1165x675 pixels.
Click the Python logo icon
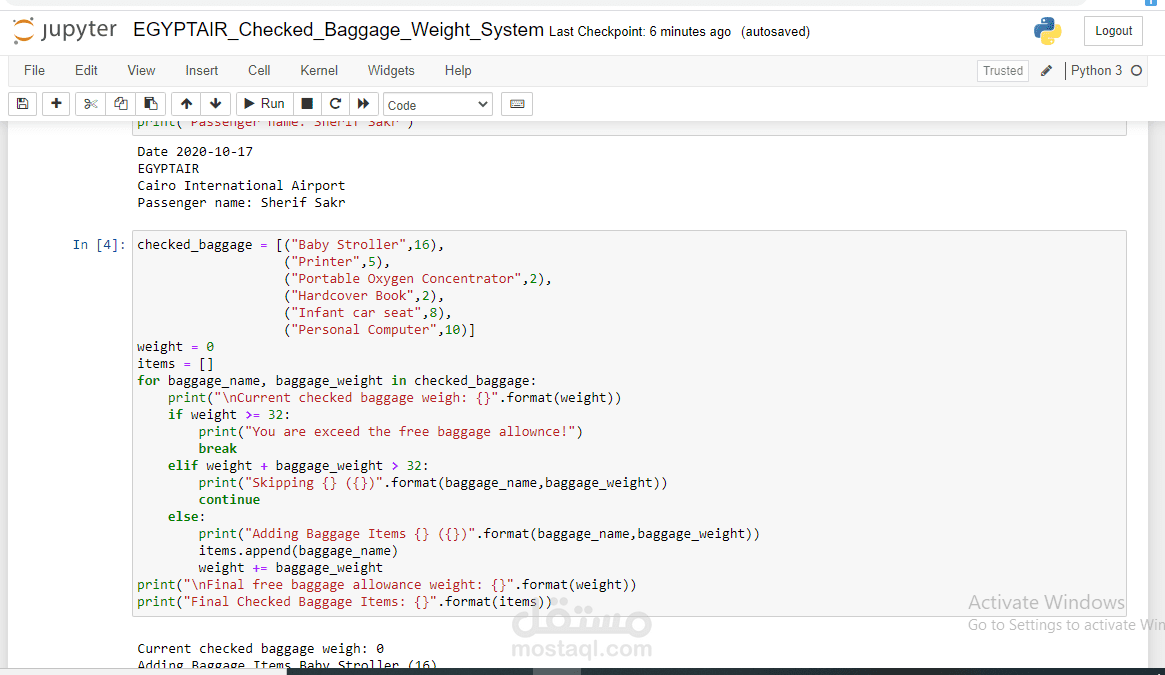[x=1048, y=30]
